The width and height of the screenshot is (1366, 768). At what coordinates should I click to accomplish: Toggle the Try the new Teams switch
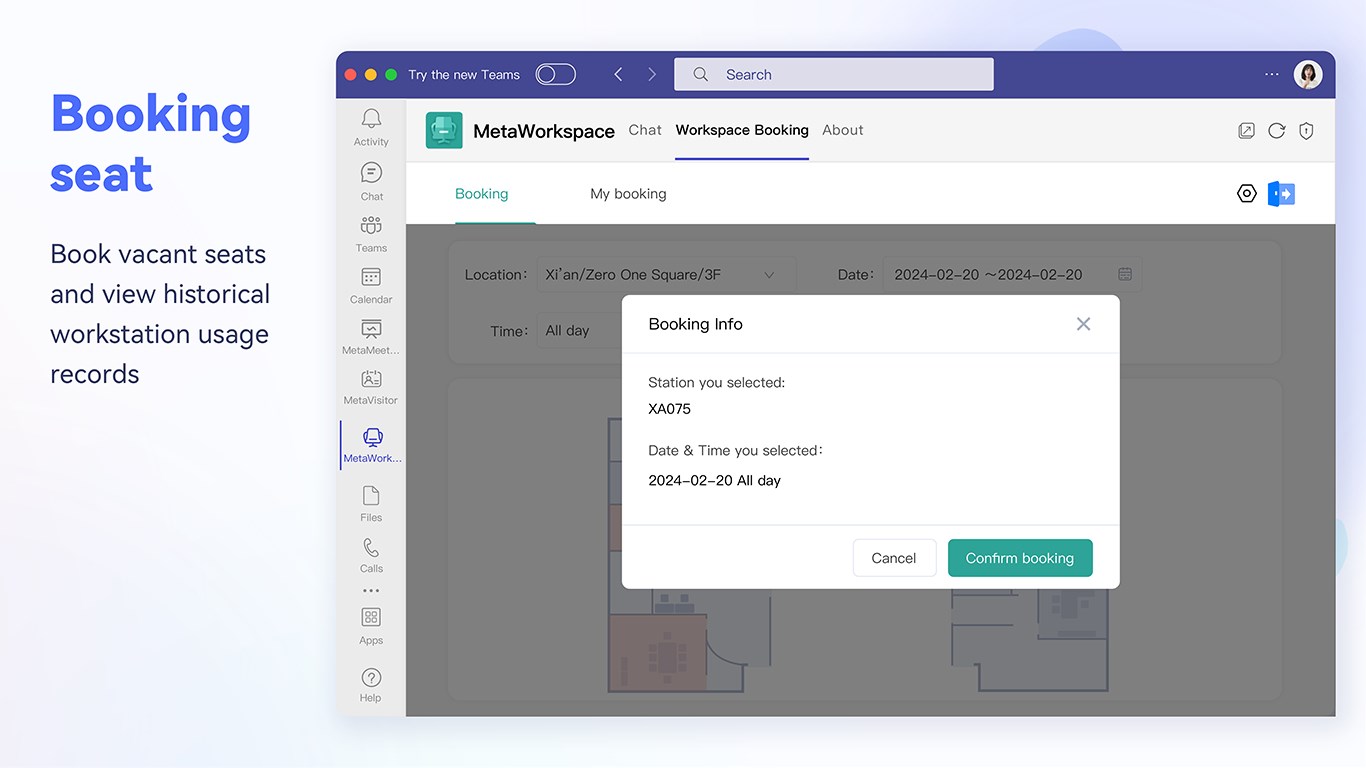[x=555, y=74]
